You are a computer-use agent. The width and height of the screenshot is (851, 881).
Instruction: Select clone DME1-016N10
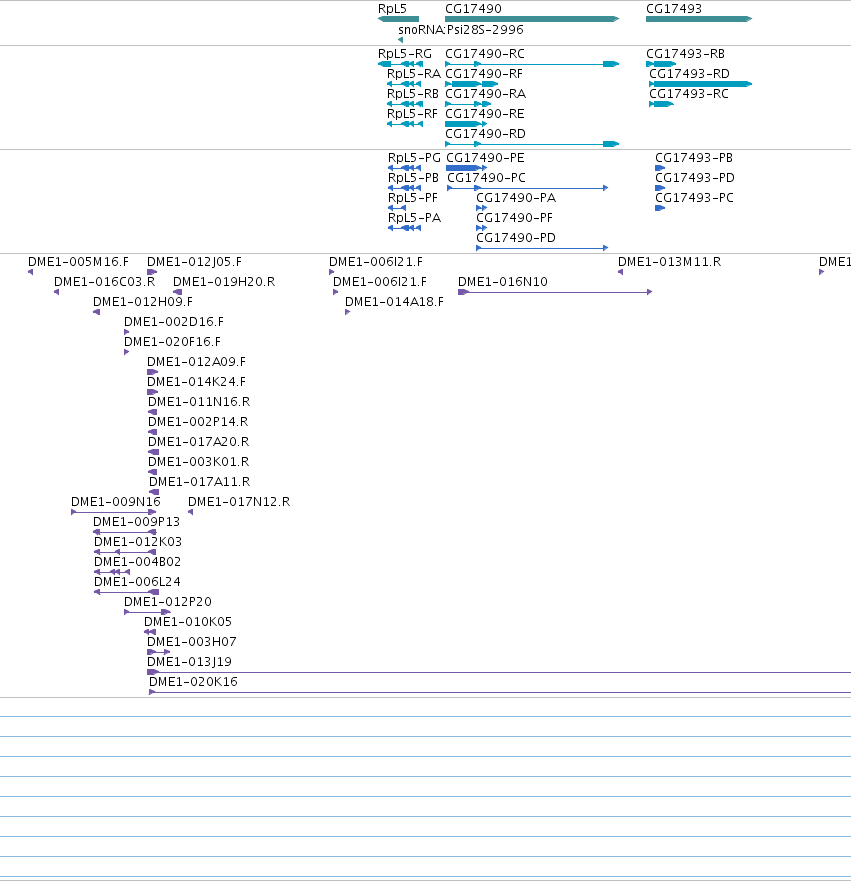(503, 282)
